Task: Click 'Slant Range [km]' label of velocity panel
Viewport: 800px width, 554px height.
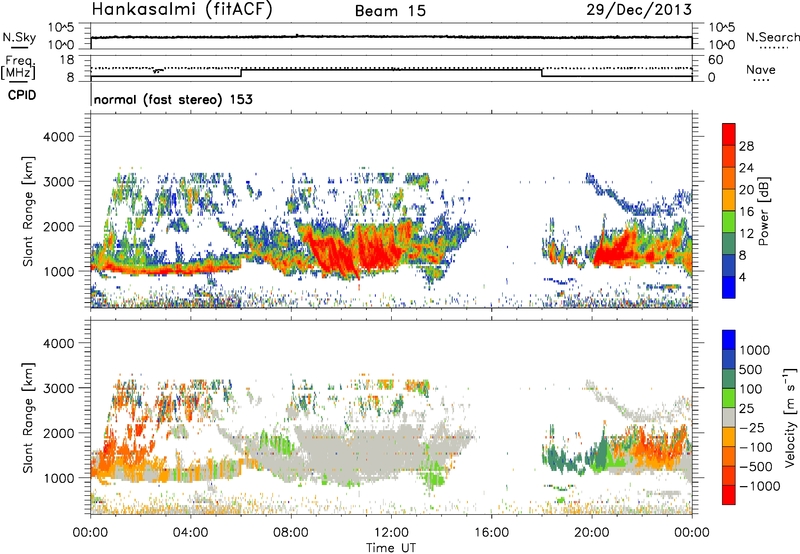Action: pyautogui.click(x=28, y=418)
